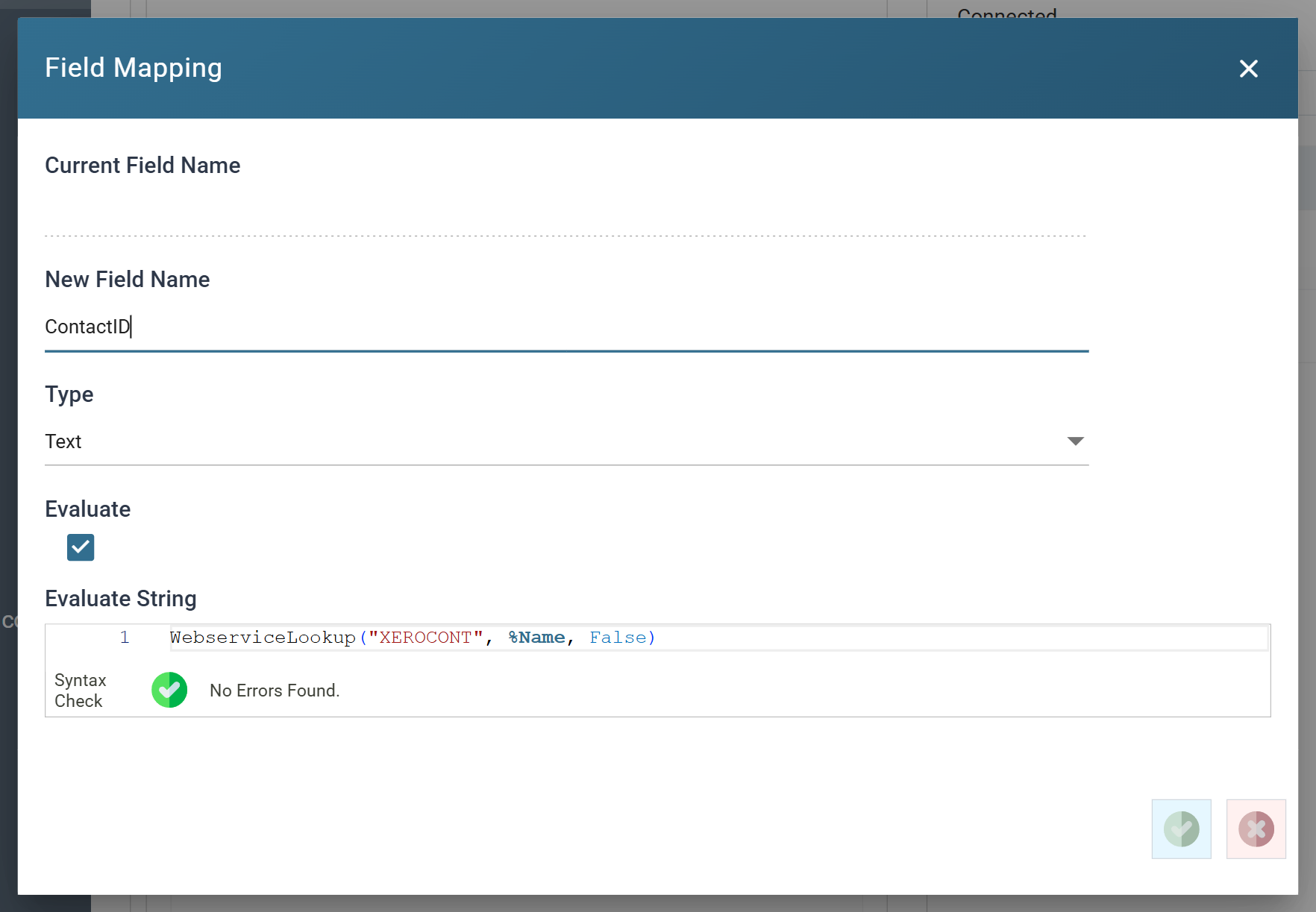Viewport: 1316px width, 912px height.
Task: Confirm the field mapping with green check button
Action: (1182, 829)
